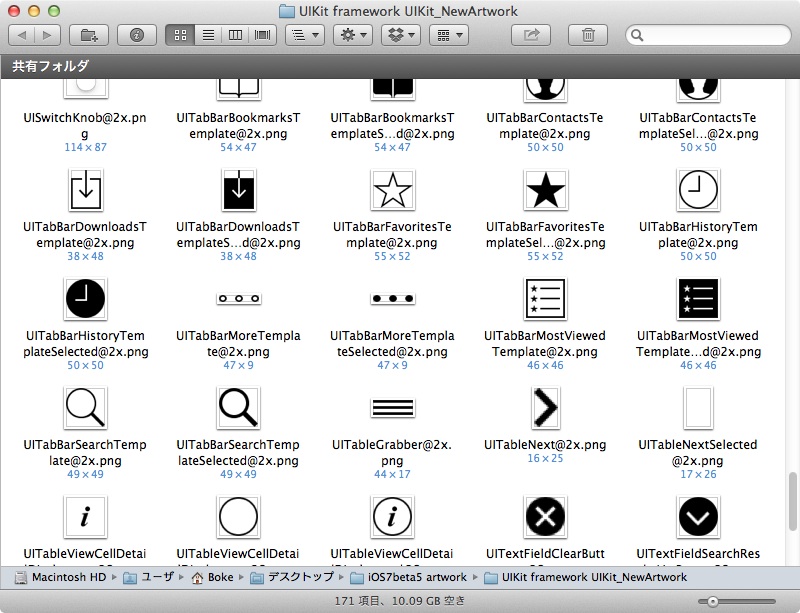Screen dimensions: 800x613
Task: Select the UITabBarDownloadsTemplate@2x.png thumbnail
Action: [x=86, y=190]
